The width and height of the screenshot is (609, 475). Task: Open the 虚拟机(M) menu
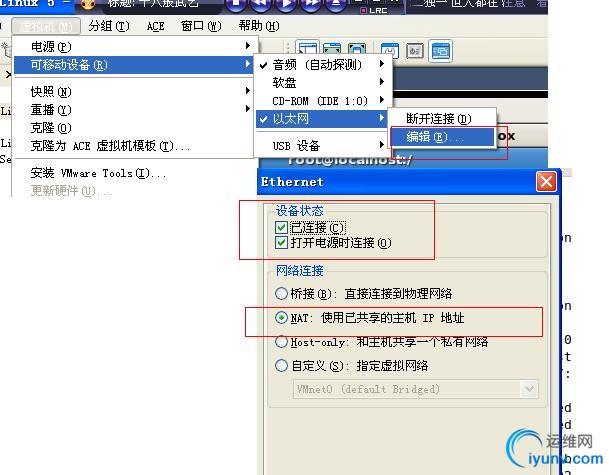tap(46, 26)
